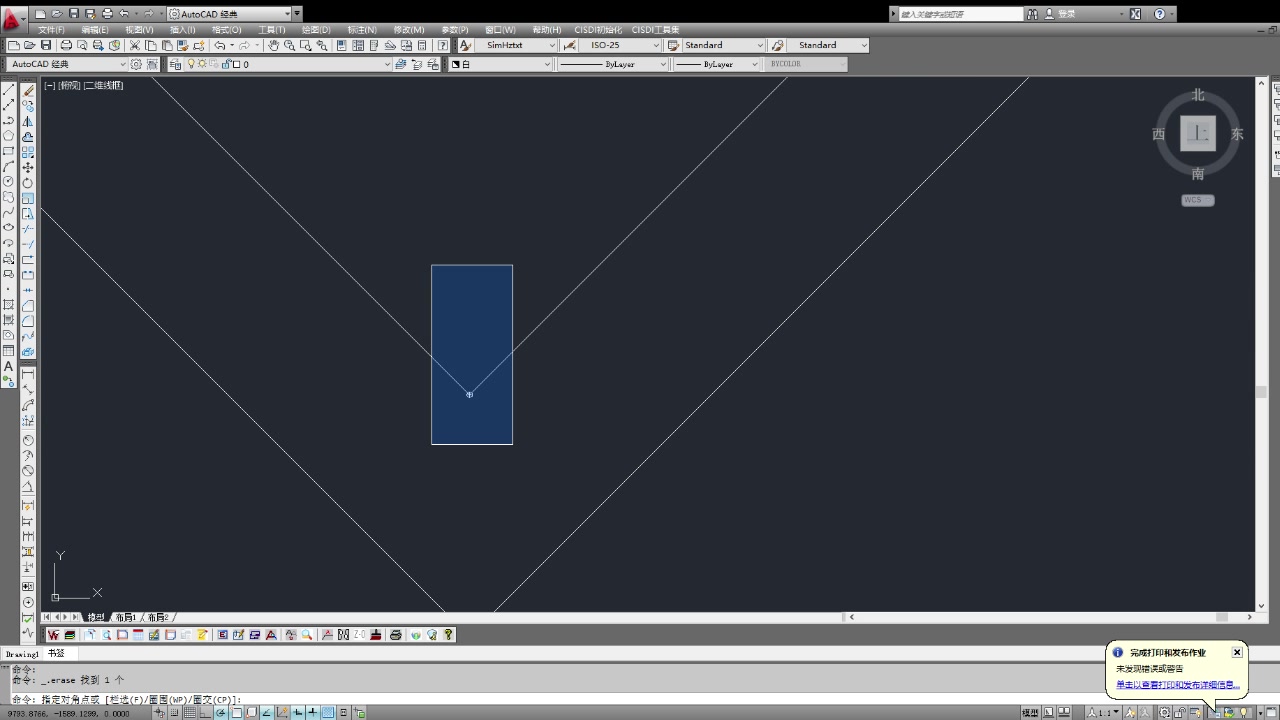Toggle Lineweight display in status bar

point(312,713)
